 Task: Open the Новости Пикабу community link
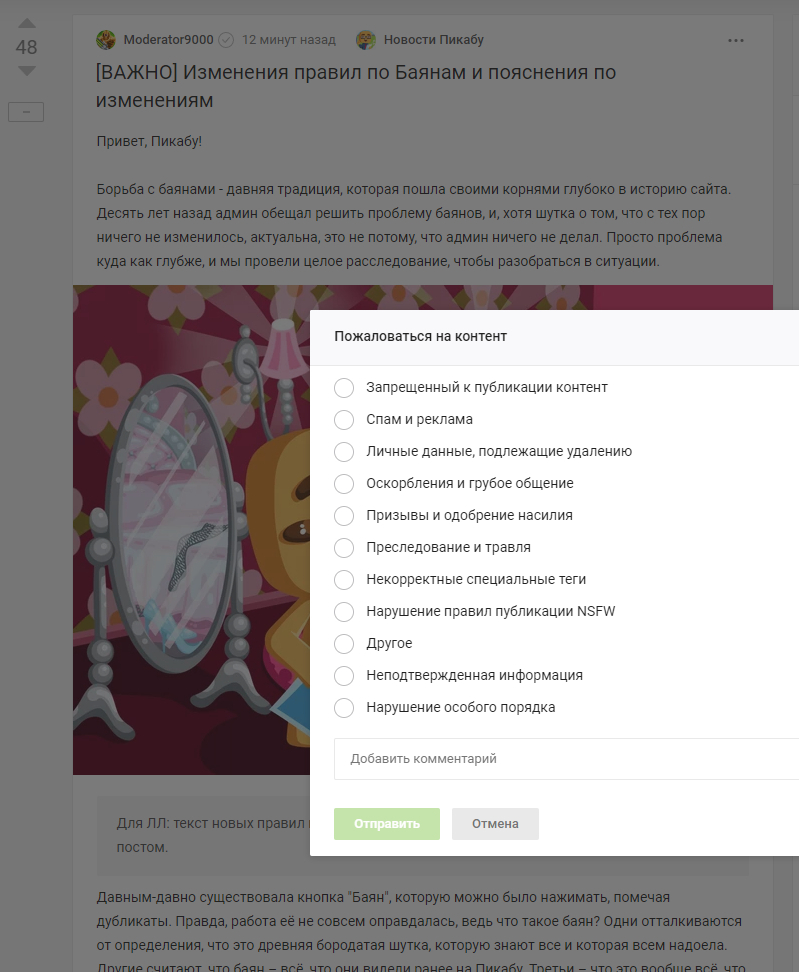[x=434, y=40]
